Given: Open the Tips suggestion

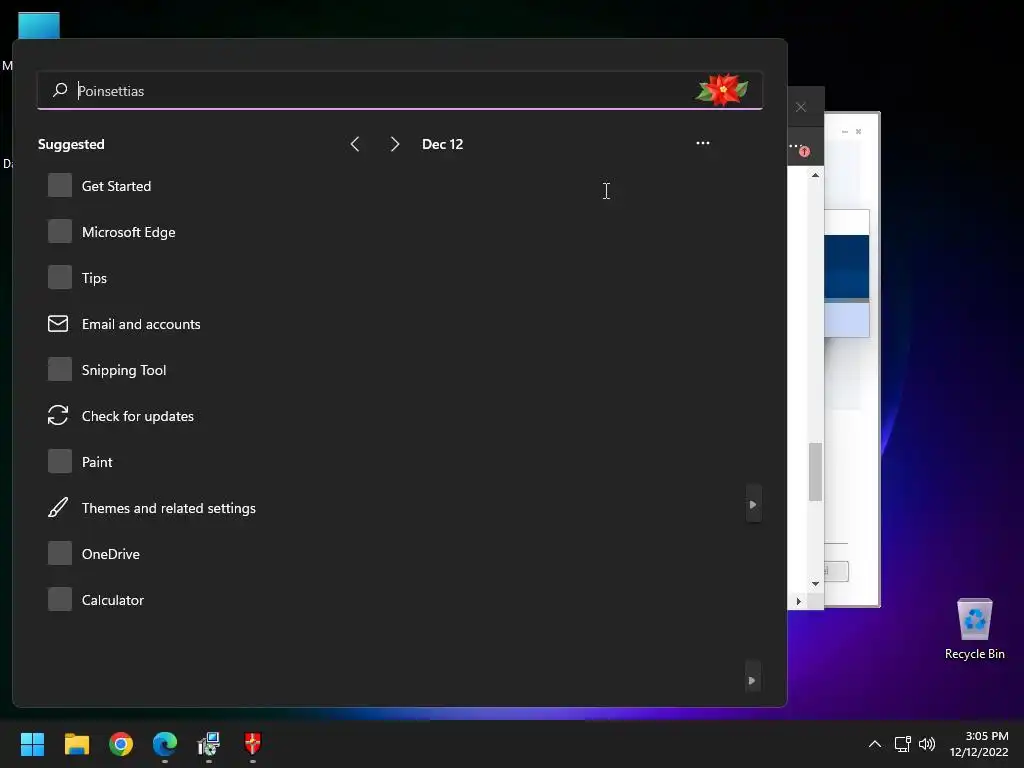Looking at the screenshot, I should pyautogui.click(x=94, y=278).
